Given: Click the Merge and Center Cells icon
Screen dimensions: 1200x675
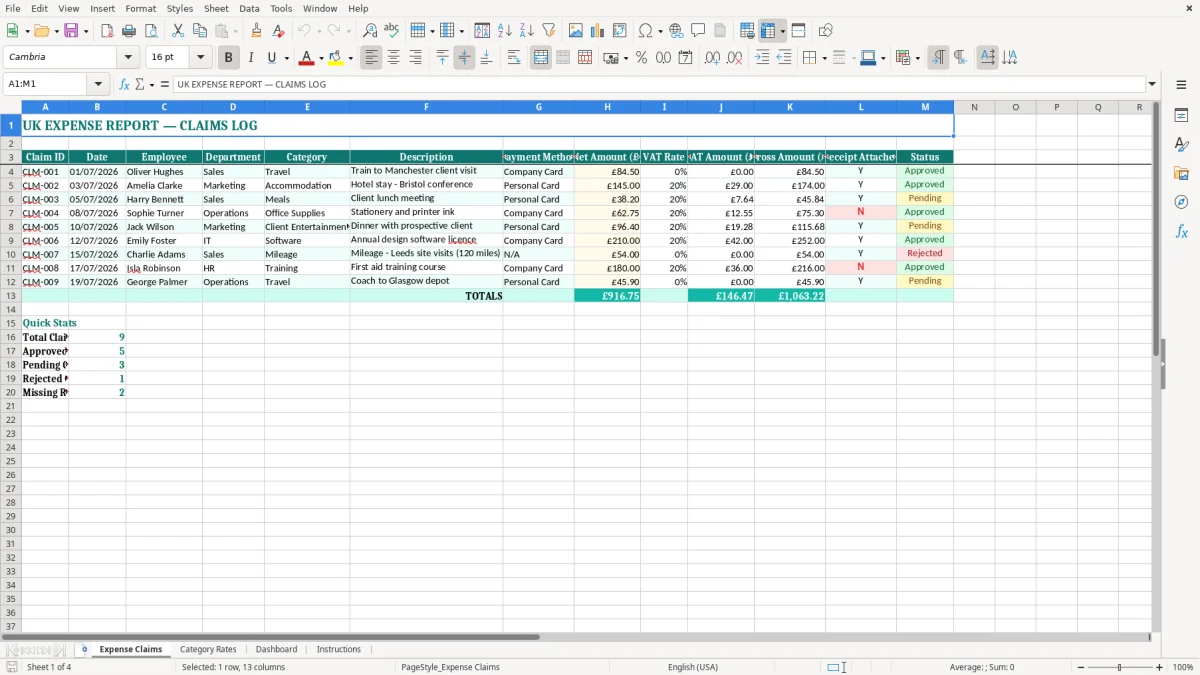Looking at the screenshot, I should (541, 58).
